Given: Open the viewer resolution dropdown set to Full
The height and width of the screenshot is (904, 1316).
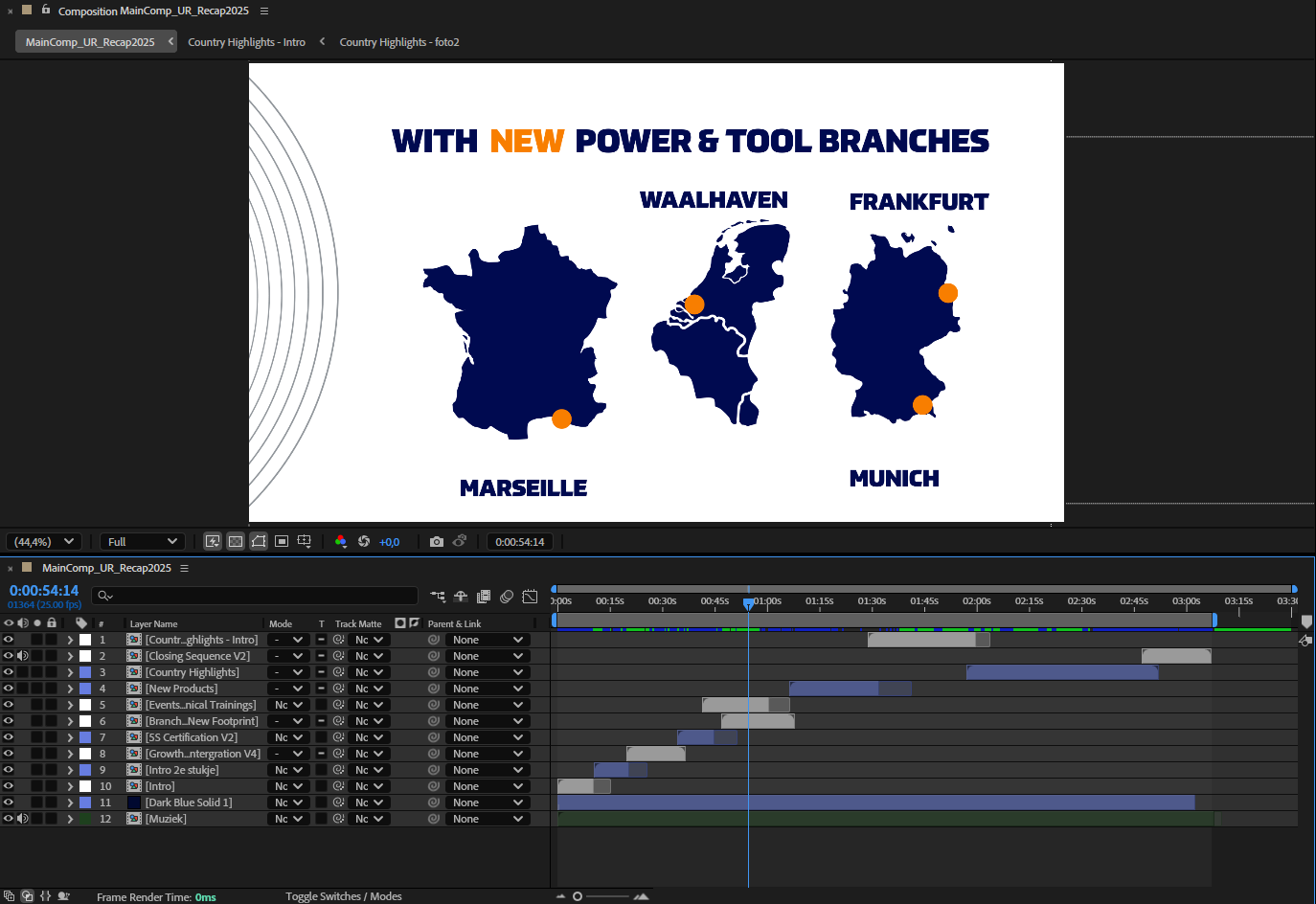Looking at the screenshot, I should [x=142, y=542].
